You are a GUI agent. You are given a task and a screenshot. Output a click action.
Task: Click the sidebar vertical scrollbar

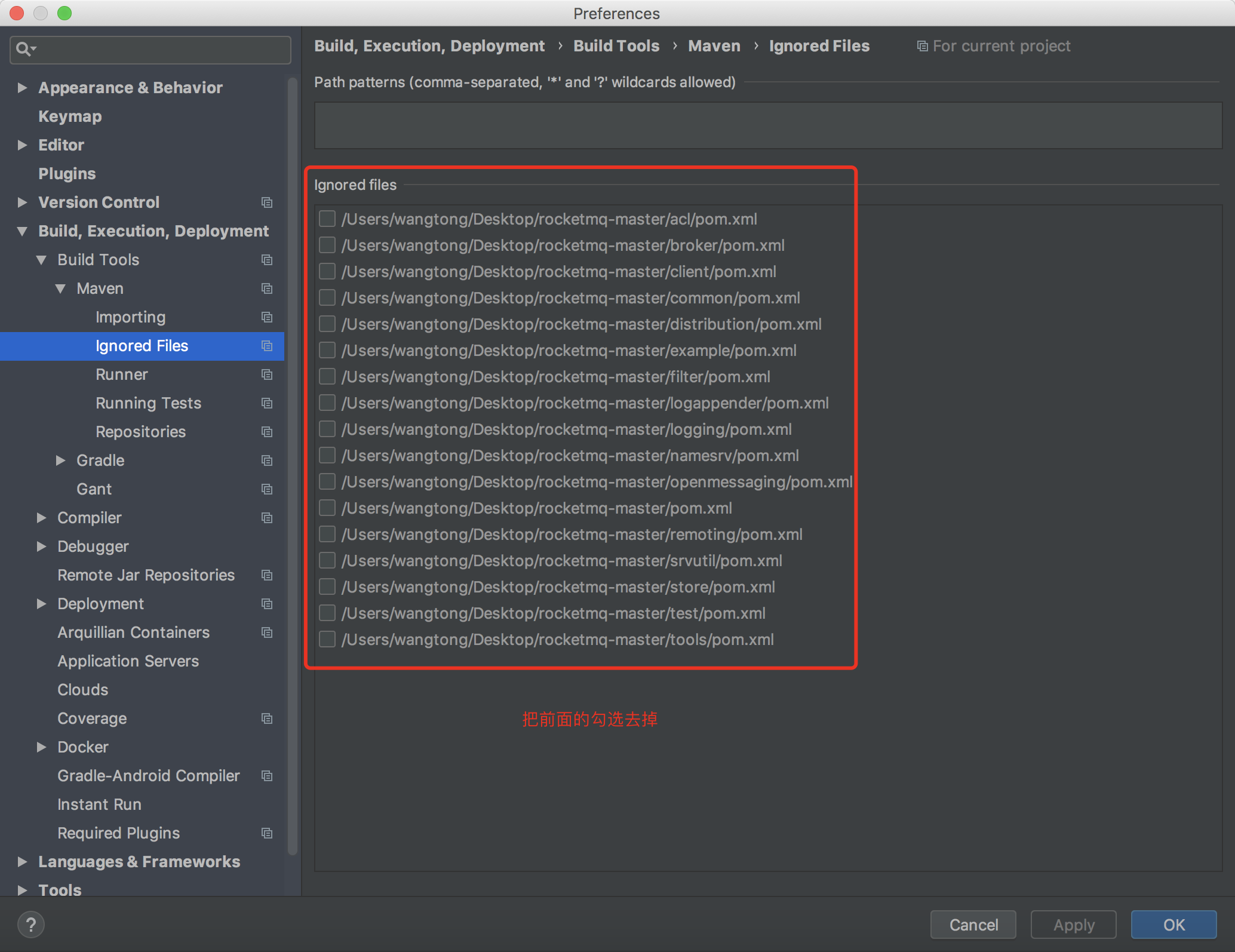pos(293,466)
